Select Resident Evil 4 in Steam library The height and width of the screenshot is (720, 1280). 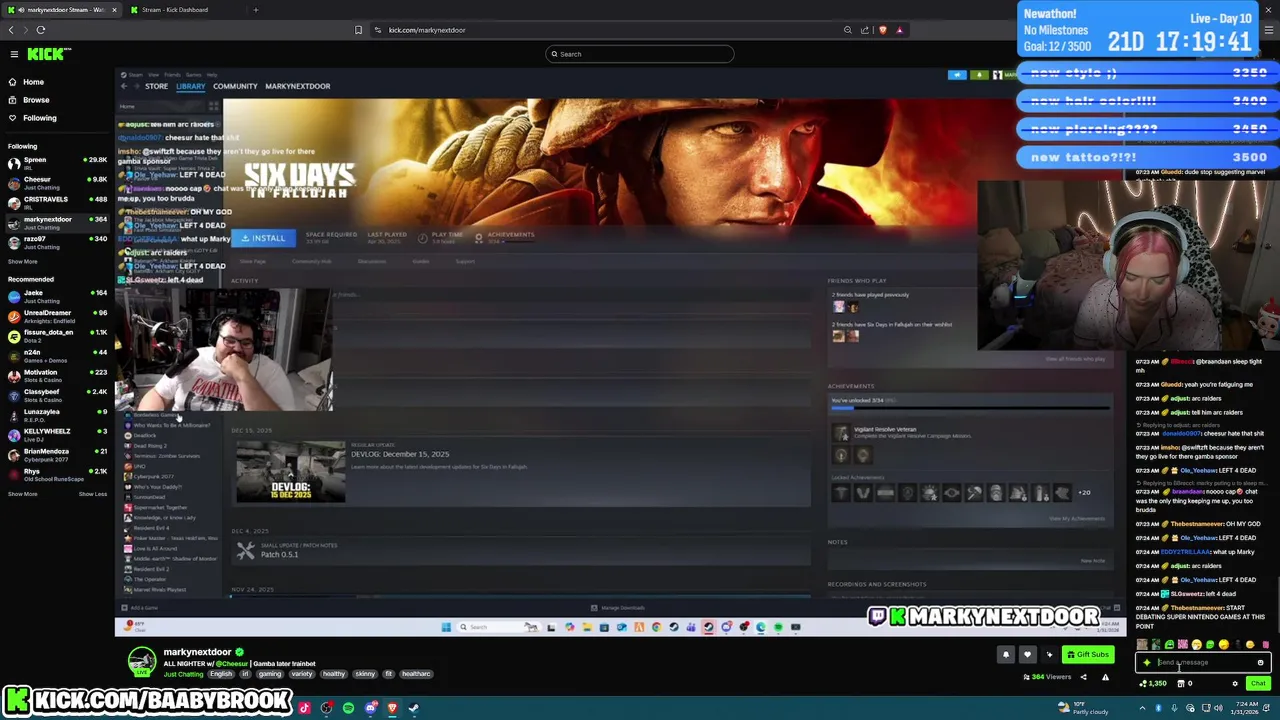click(x=150, y=528)
